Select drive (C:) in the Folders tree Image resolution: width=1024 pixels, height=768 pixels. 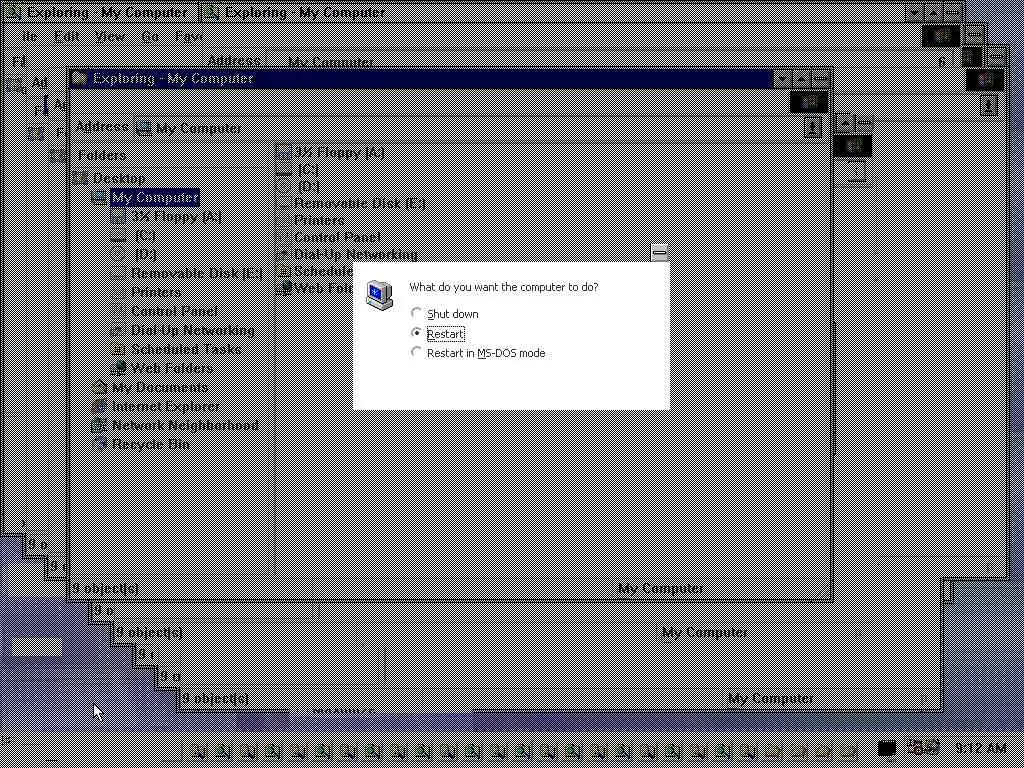coord(144,235)
